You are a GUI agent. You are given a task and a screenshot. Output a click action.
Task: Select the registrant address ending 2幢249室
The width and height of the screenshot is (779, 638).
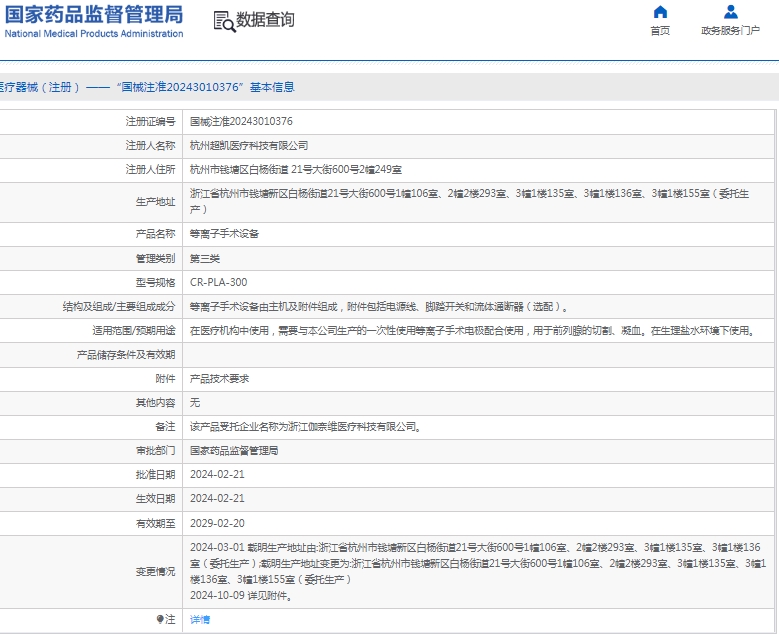coord(296,169)
